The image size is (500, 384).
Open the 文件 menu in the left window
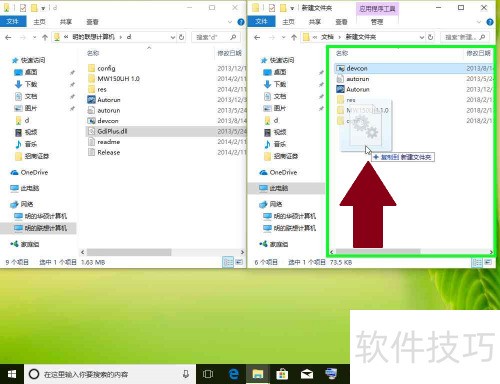click(x=13, y=22)
